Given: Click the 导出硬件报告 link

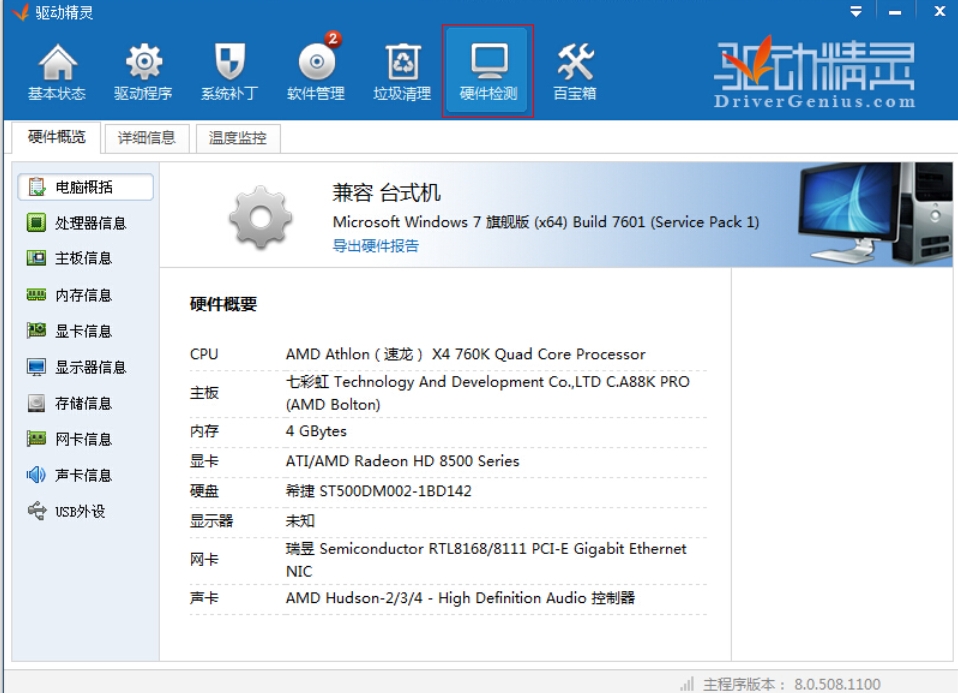Looking at the screenshot, I should [x=376, y=246].
